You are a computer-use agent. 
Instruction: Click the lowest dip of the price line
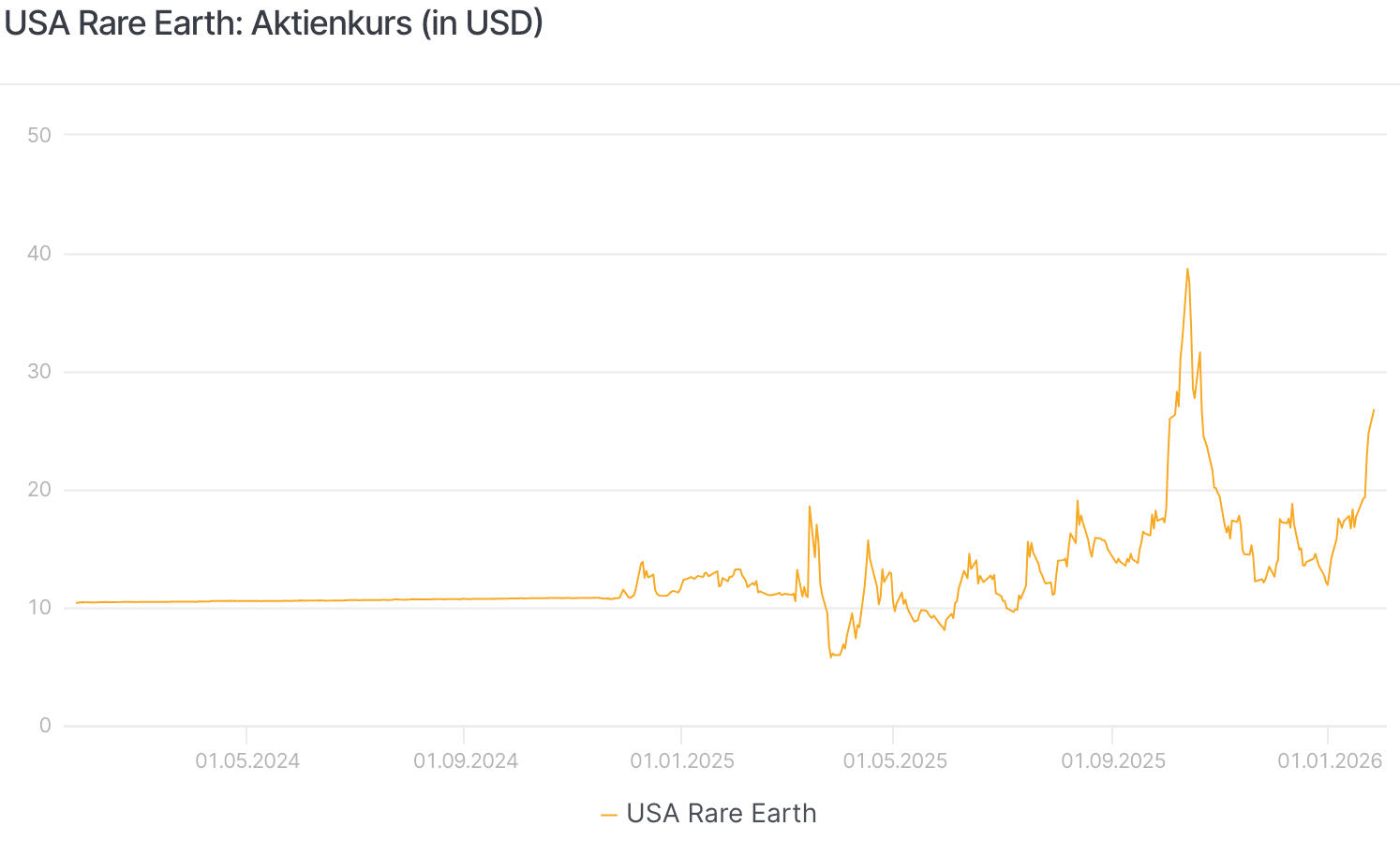[x=830, y=657]
